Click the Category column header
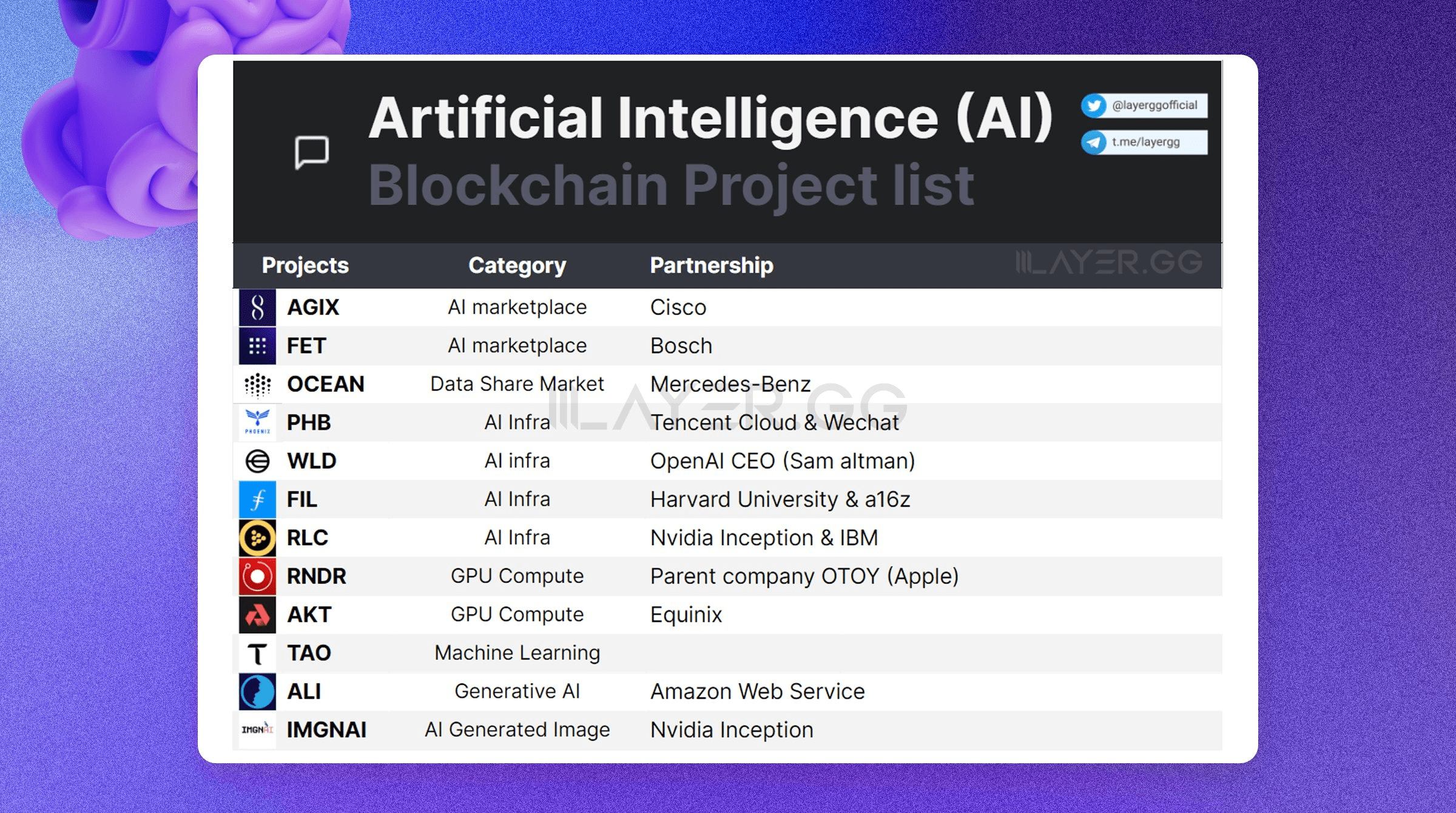1456x813 pixels. coord(517,266)
